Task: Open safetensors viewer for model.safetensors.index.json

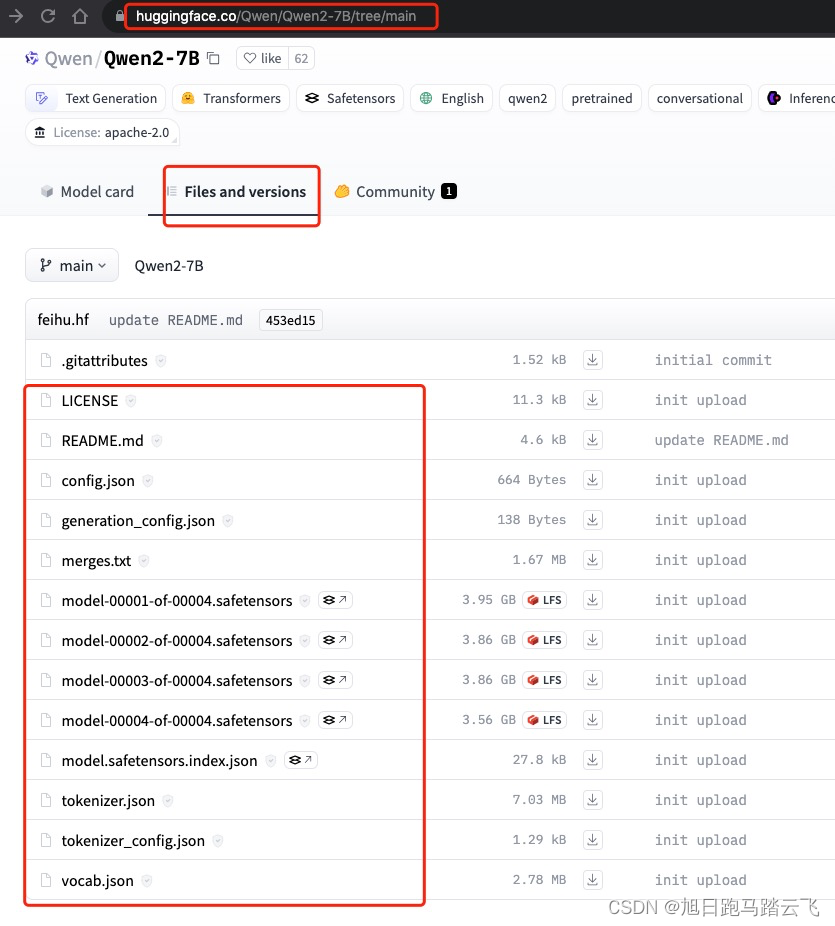Action: 301,760
